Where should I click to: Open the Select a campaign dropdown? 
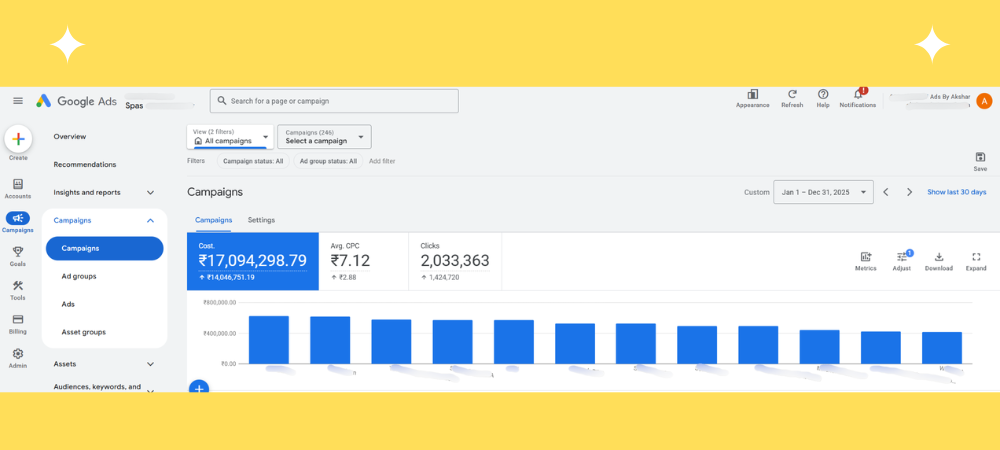[324, 136]
